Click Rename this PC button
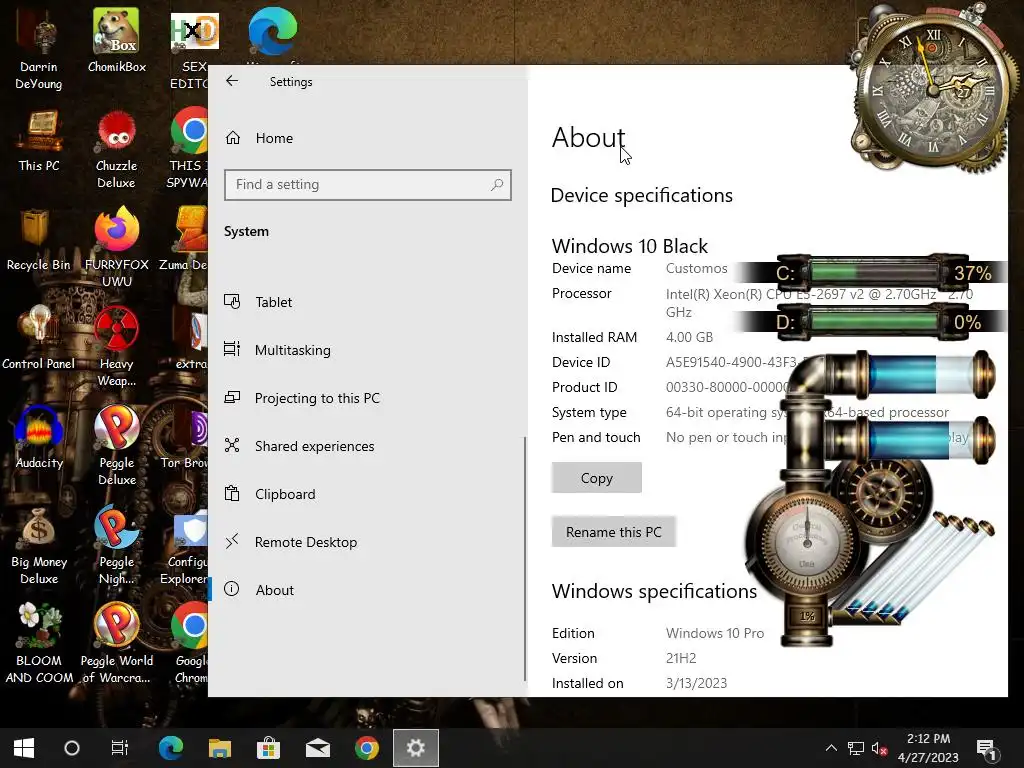 613,532
